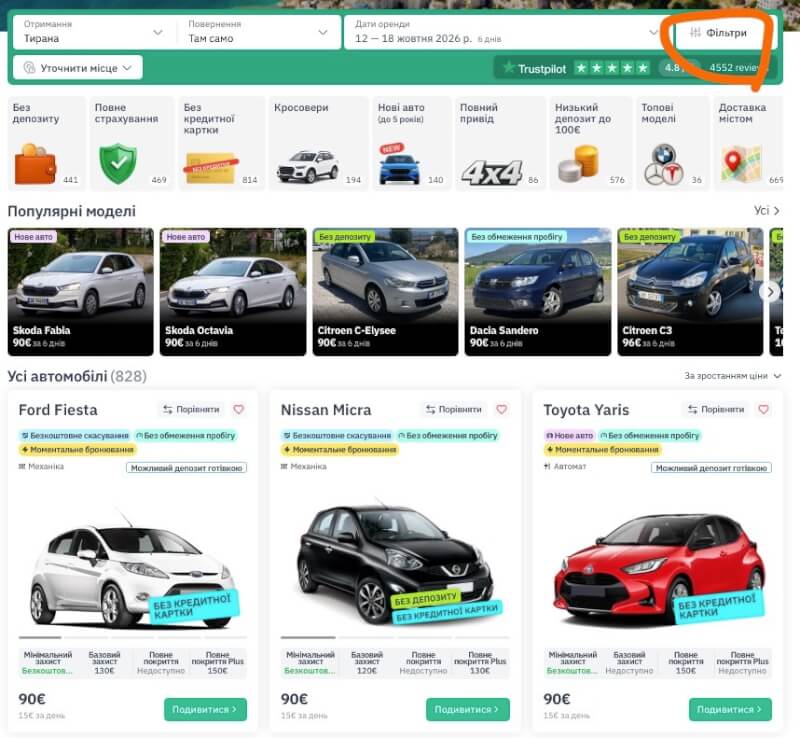The width and height of the screenshot is (800, 738).
Task: Expand the Повернення Там само dropdown
Action: pos(258,32)
